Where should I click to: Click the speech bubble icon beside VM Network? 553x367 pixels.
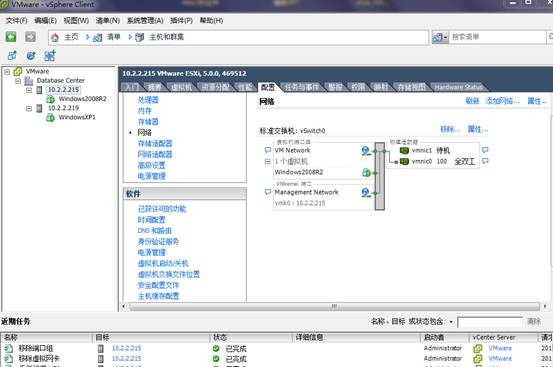(268, 150)
